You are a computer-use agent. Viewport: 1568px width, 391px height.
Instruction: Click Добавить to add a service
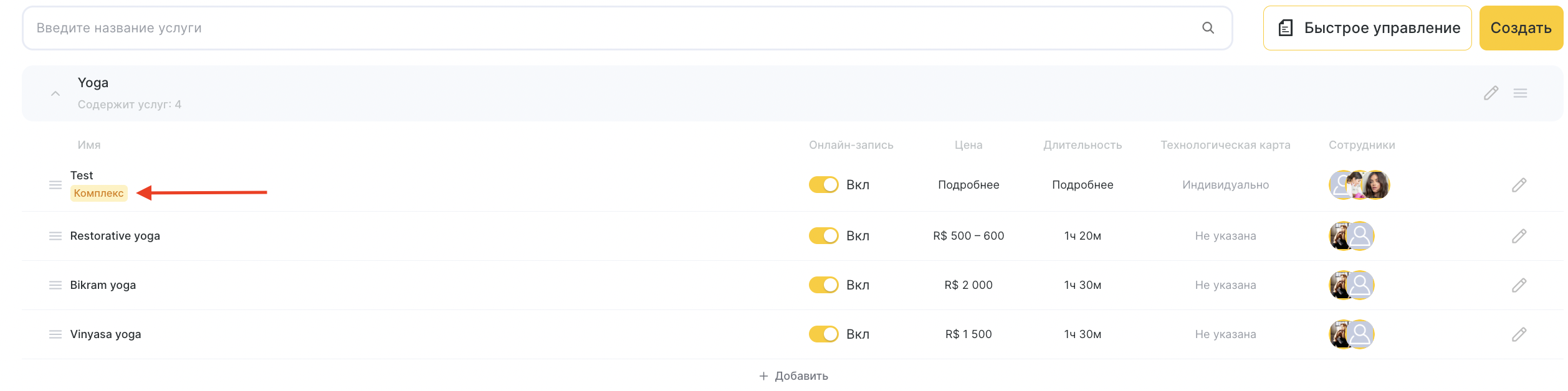[793, 376]
